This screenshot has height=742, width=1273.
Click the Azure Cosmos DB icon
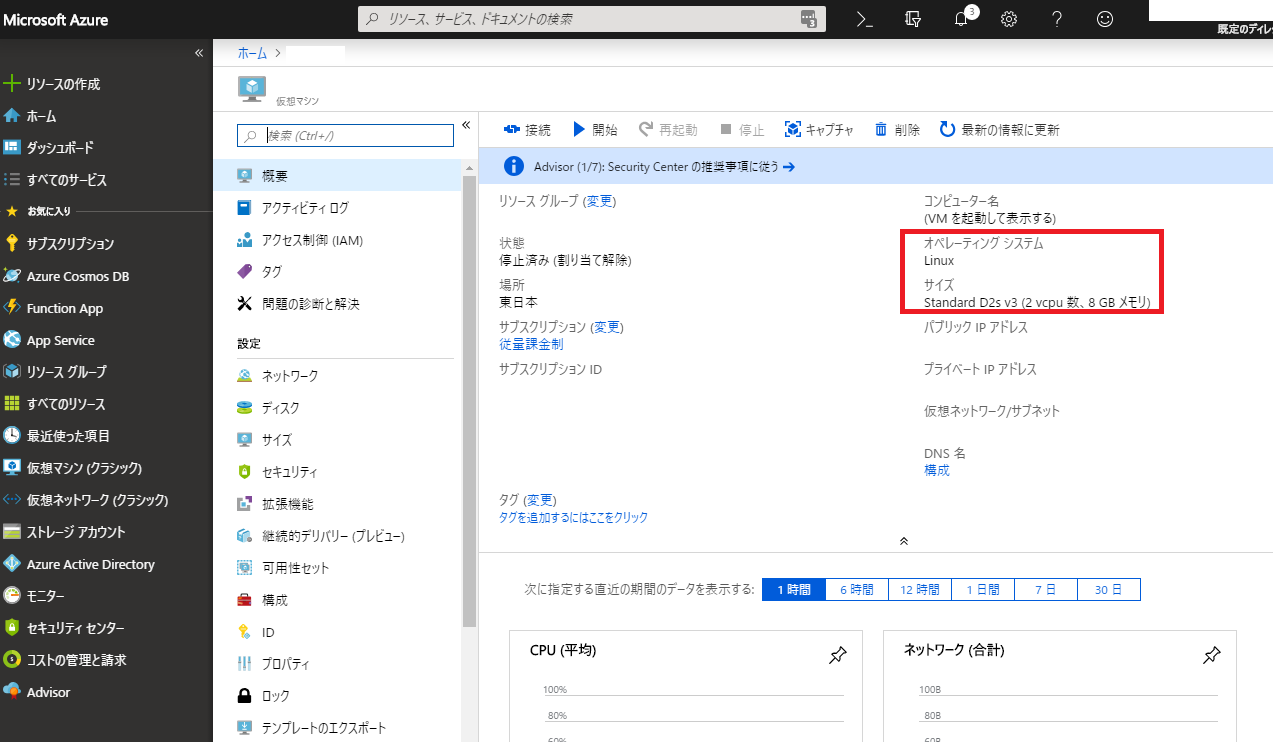[x=12, y=276]
